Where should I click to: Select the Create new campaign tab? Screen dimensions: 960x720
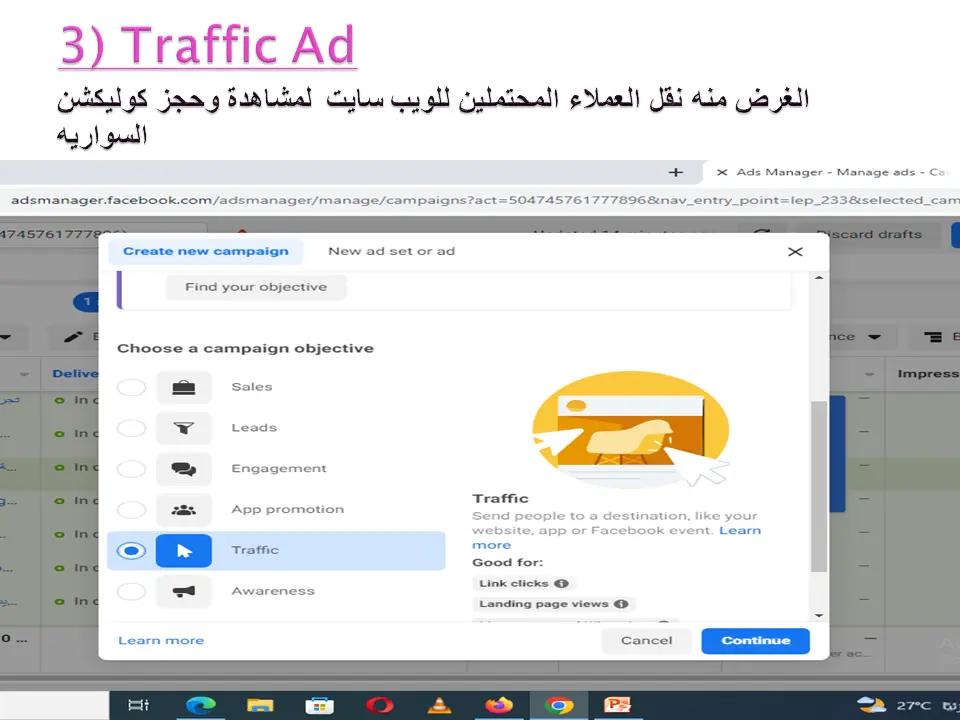pyautogui.click(x=205, y=251)
